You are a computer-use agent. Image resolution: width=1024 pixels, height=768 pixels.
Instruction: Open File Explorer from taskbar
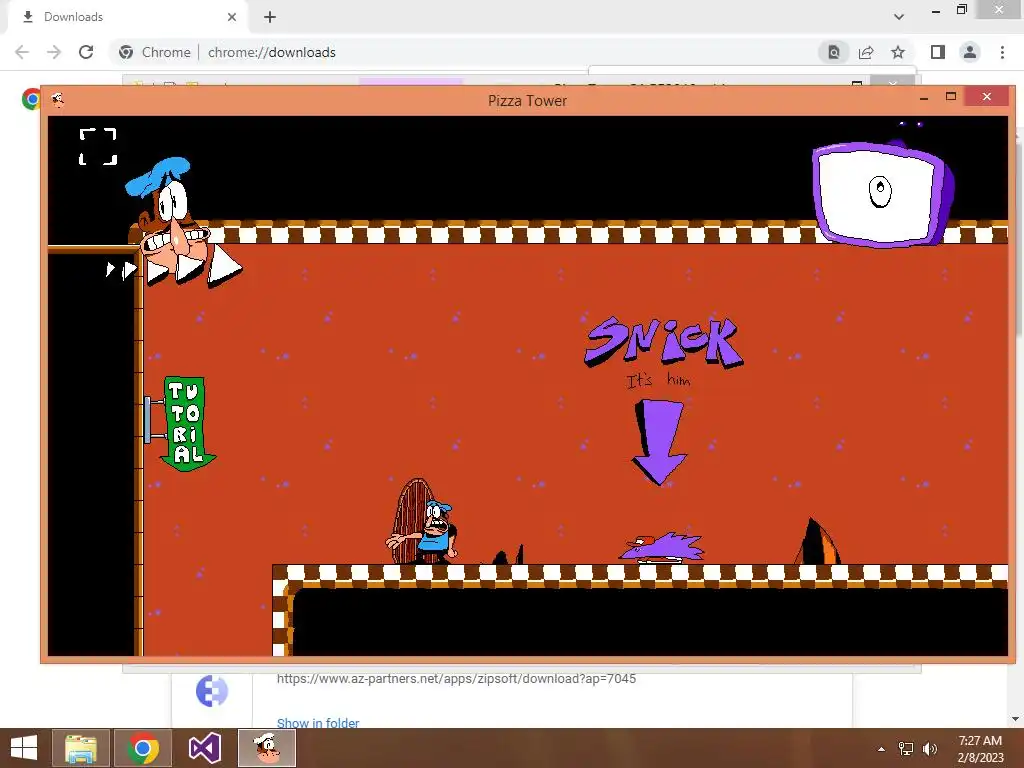tap(81, 748)
